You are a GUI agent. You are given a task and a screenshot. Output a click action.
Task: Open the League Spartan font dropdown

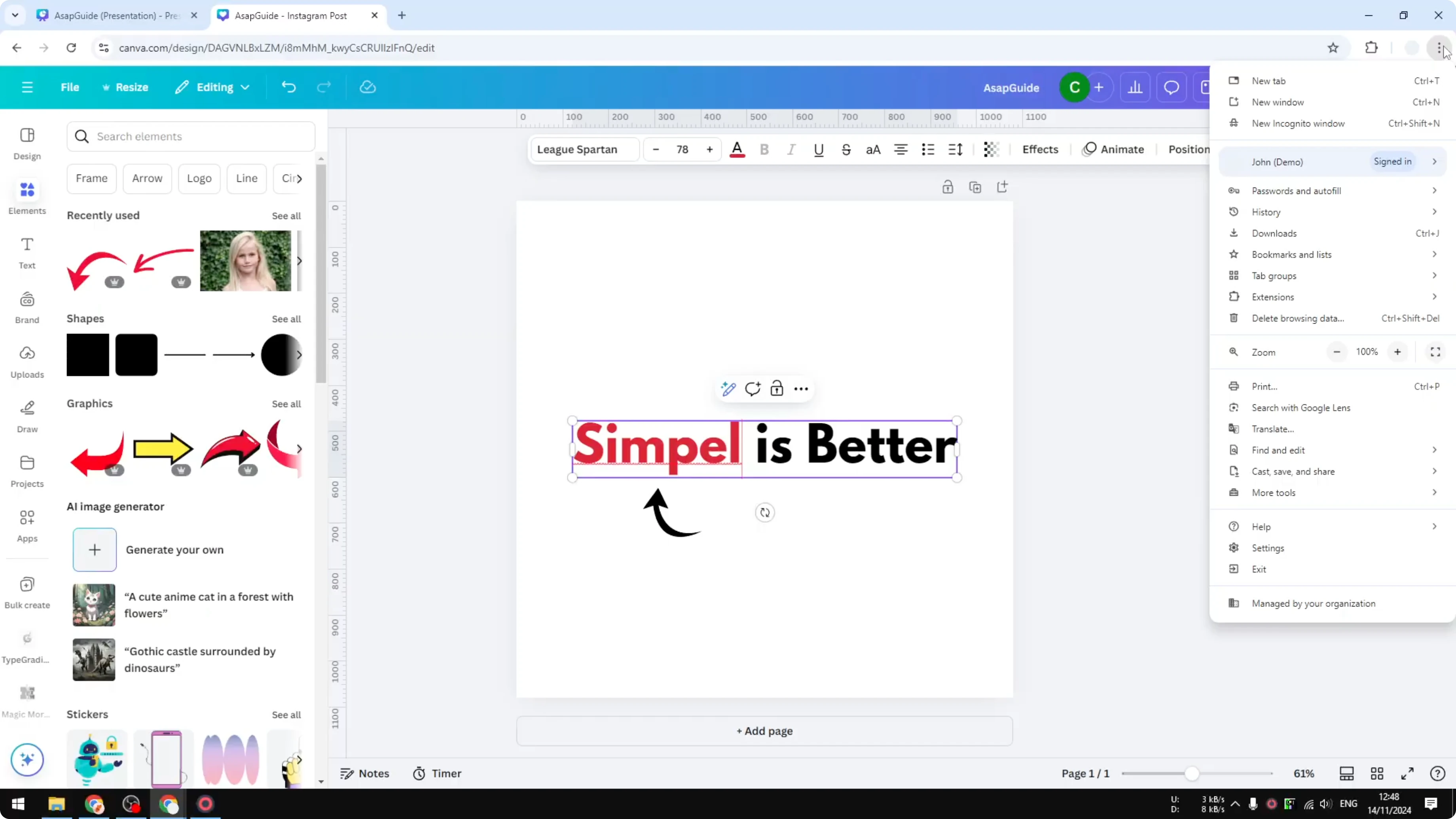pyautogui.click(x=584, y=149)
